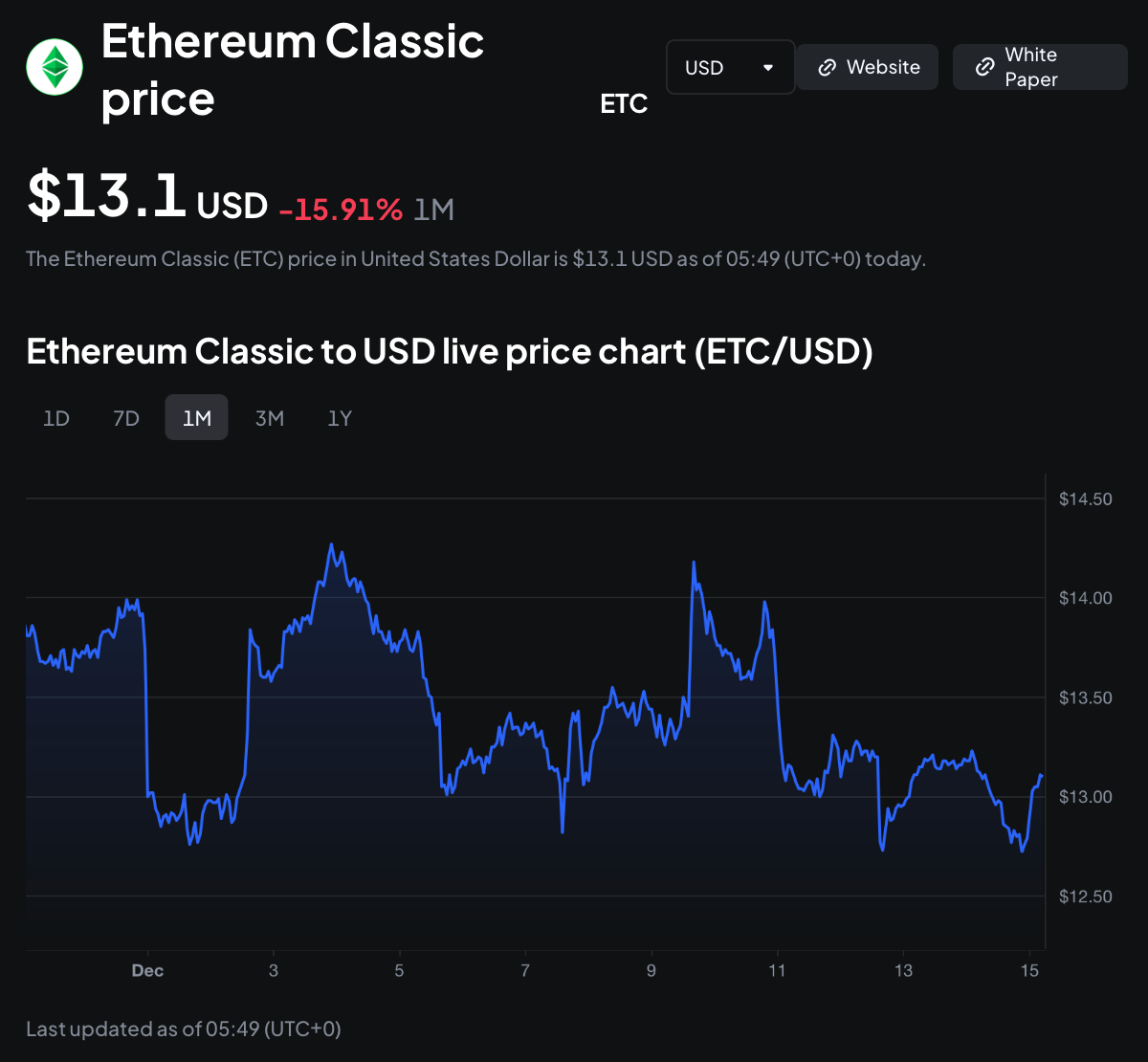Click the ETC ticker symbol label
This screenshot has width=1148, height=1062.
point(624,103)
